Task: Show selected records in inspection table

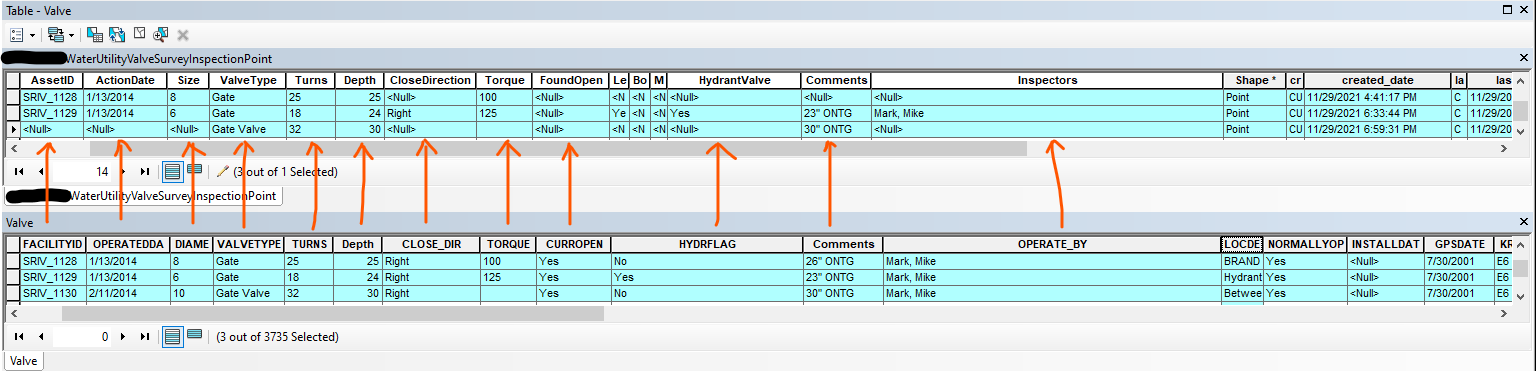Action: click(x=194, y=170)
